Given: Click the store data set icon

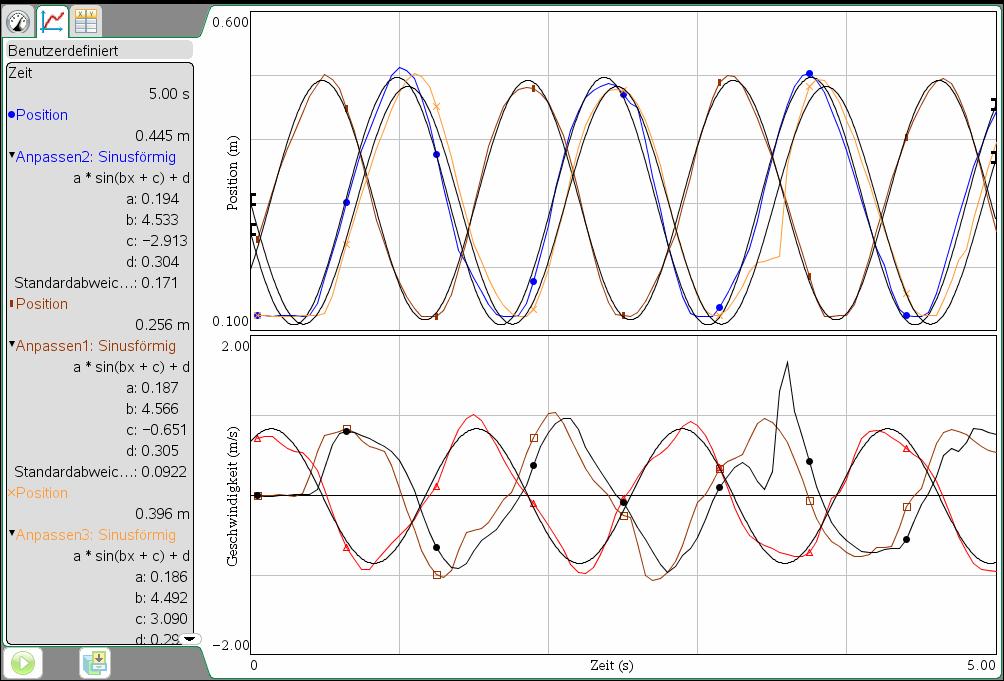Looking at the screenshot, I should click(x=95, y=662).
